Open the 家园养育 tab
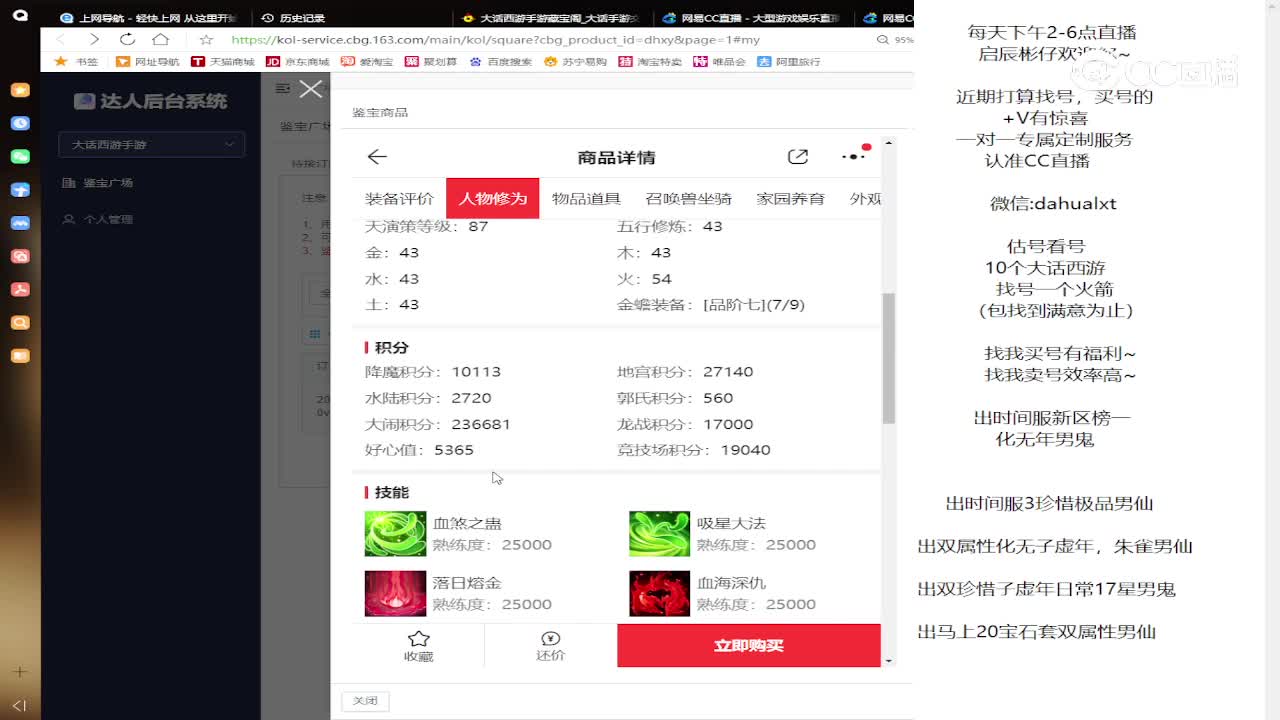1280x720 pixels. tap(790, 198)
